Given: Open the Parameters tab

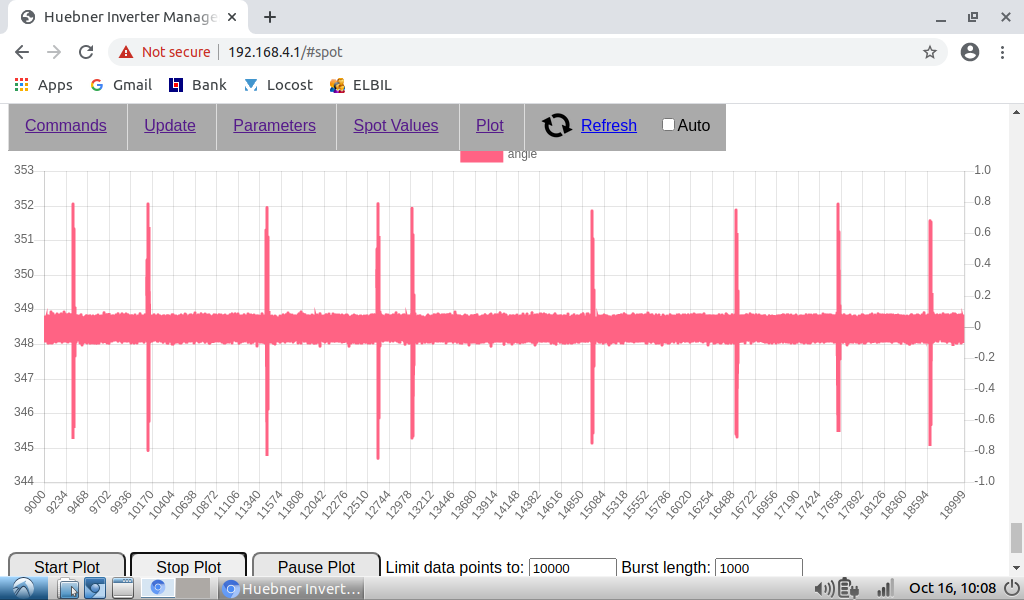Looking at the screenshot, I should coord(274,125).
